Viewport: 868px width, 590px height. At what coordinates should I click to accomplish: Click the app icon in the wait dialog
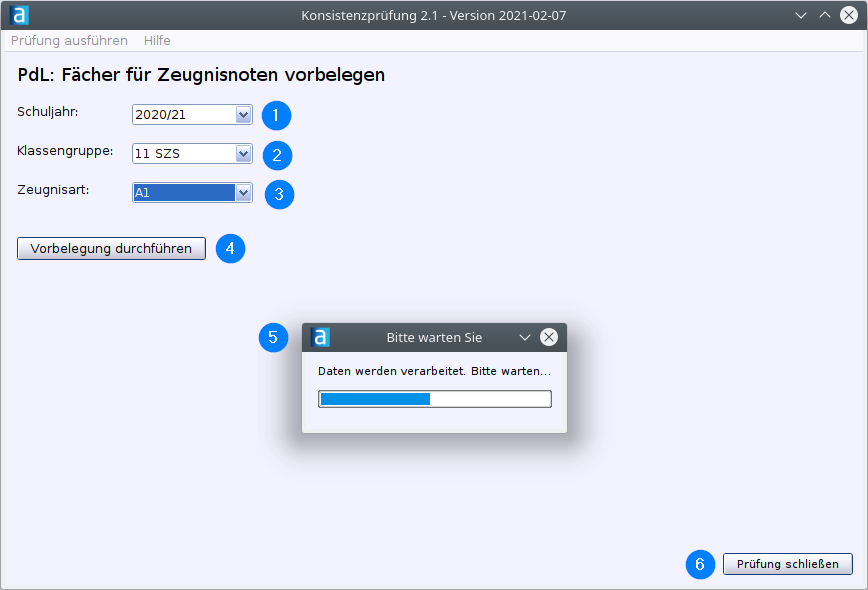click(320, 337)
